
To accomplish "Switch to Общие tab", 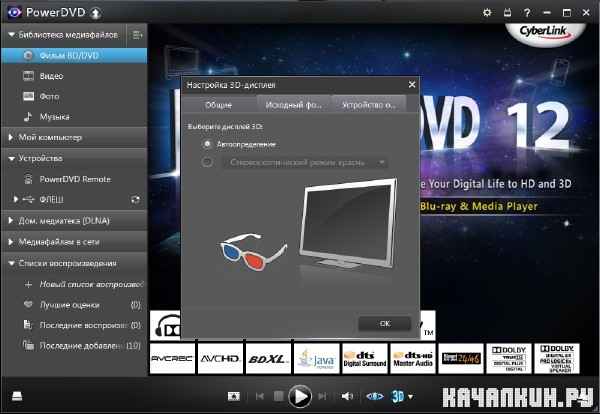I will tap(218, 104).
